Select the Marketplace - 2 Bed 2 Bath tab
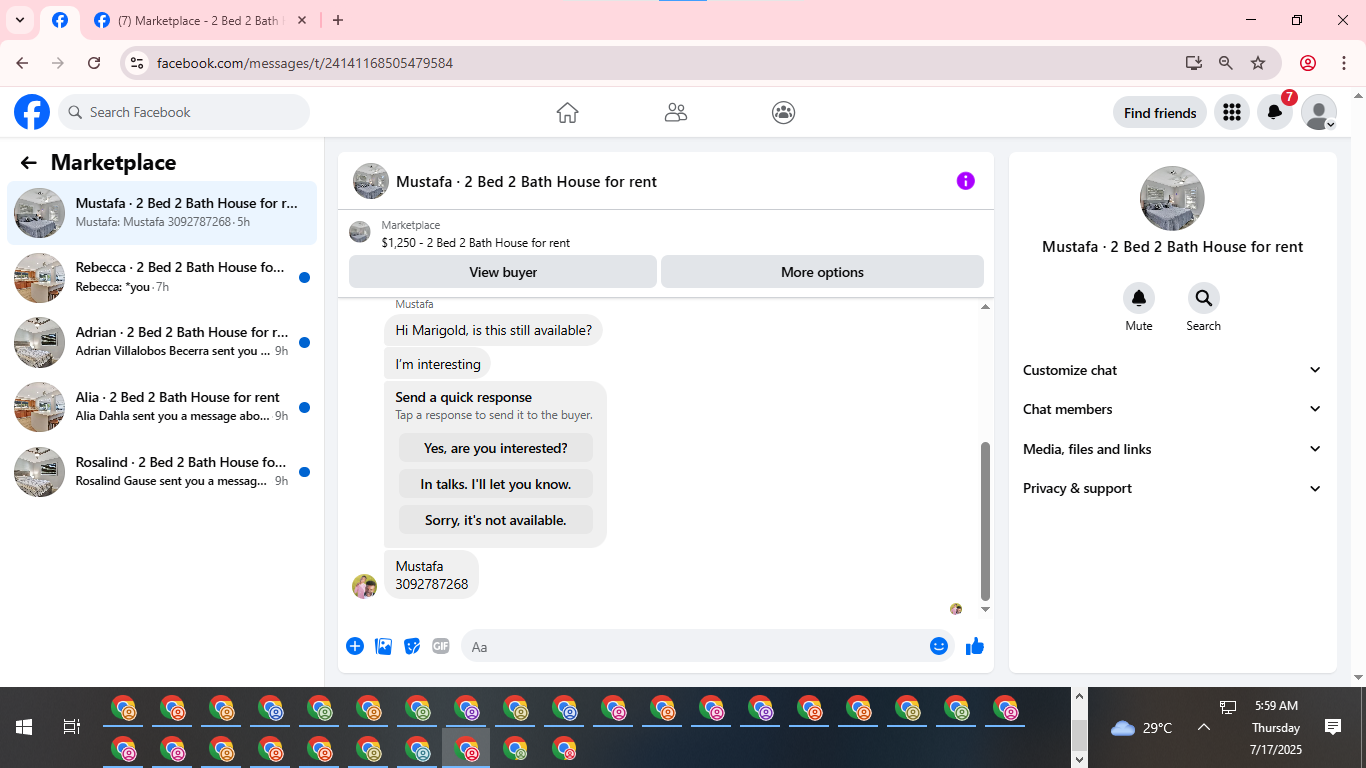The image size is (1366, 768). 199,20
